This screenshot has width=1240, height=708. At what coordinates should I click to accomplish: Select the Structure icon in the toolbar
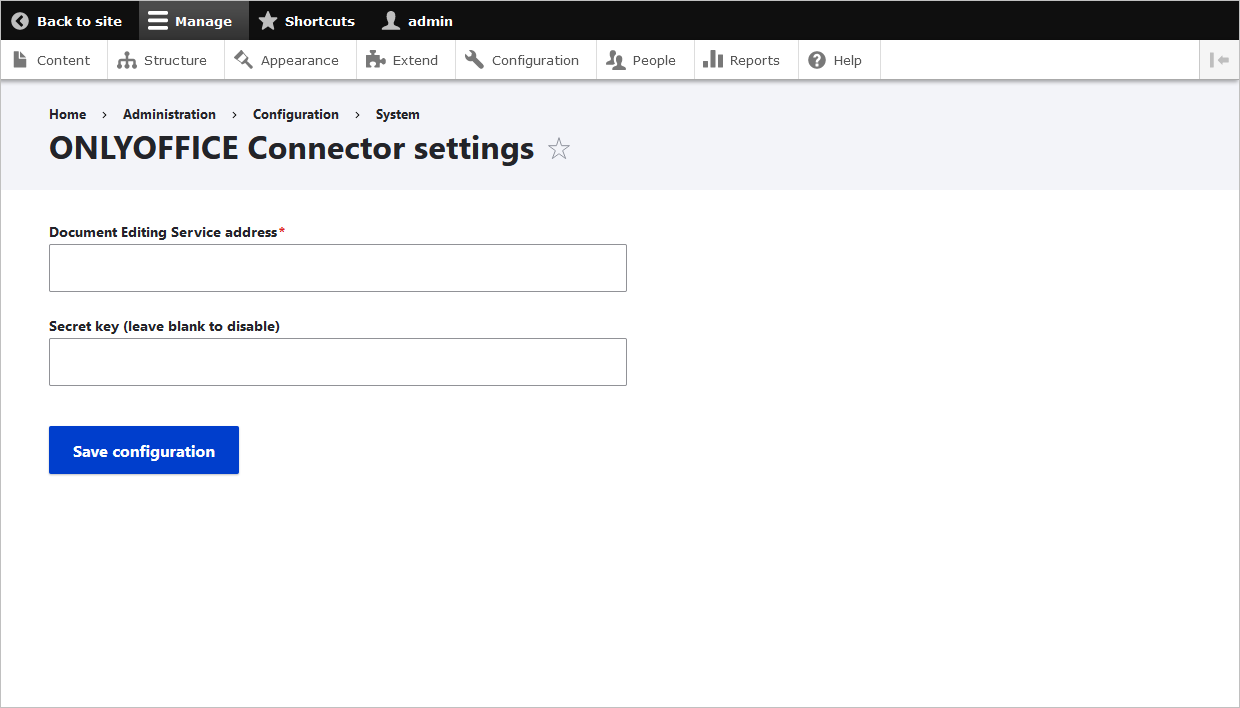point(127,59)
